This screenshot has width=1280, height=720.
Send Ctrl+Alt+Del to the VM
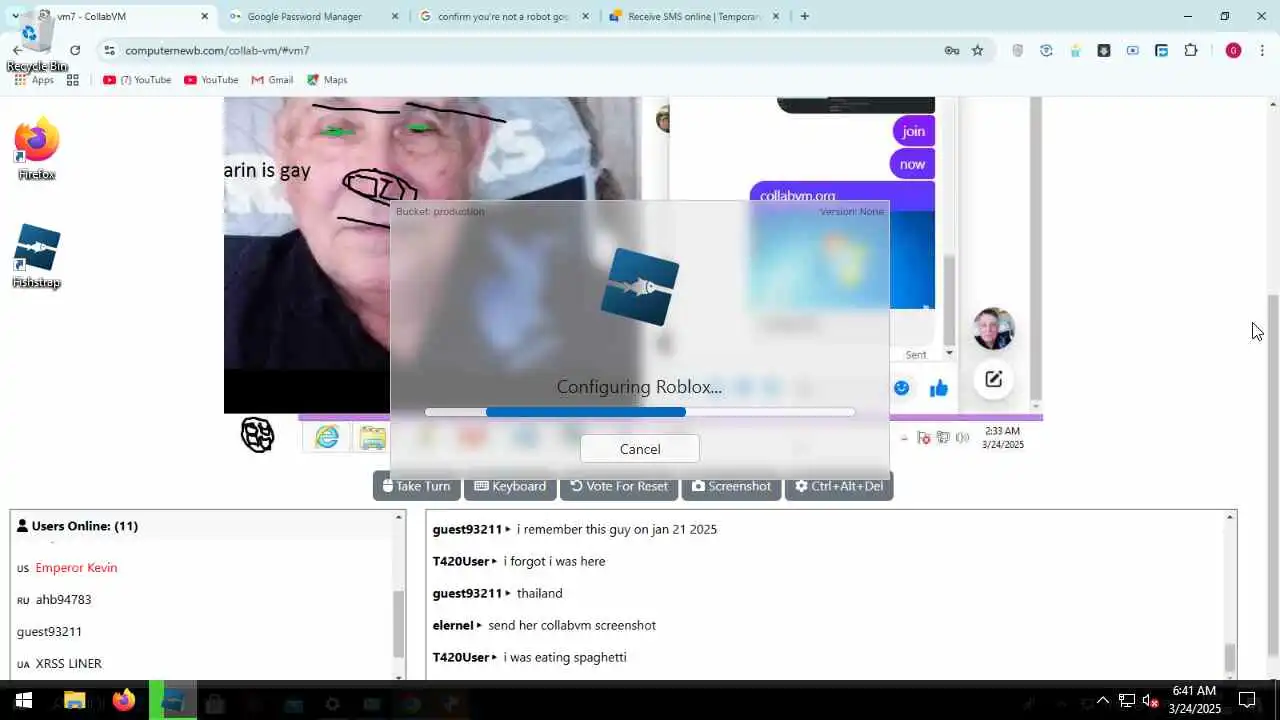tap(839, 486)
